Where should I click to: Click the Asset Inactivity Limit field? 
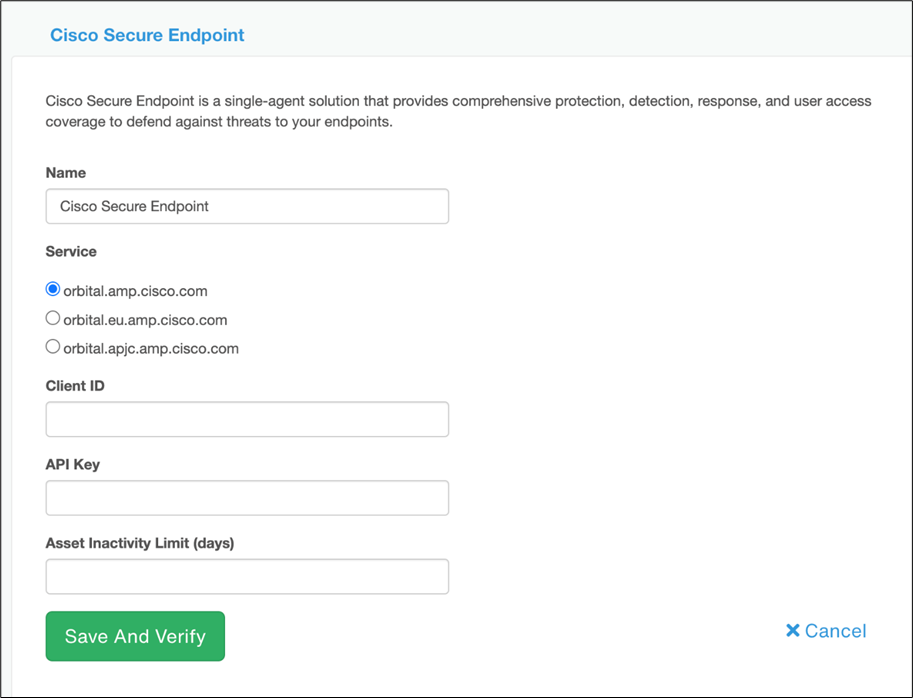pos(246,576)
